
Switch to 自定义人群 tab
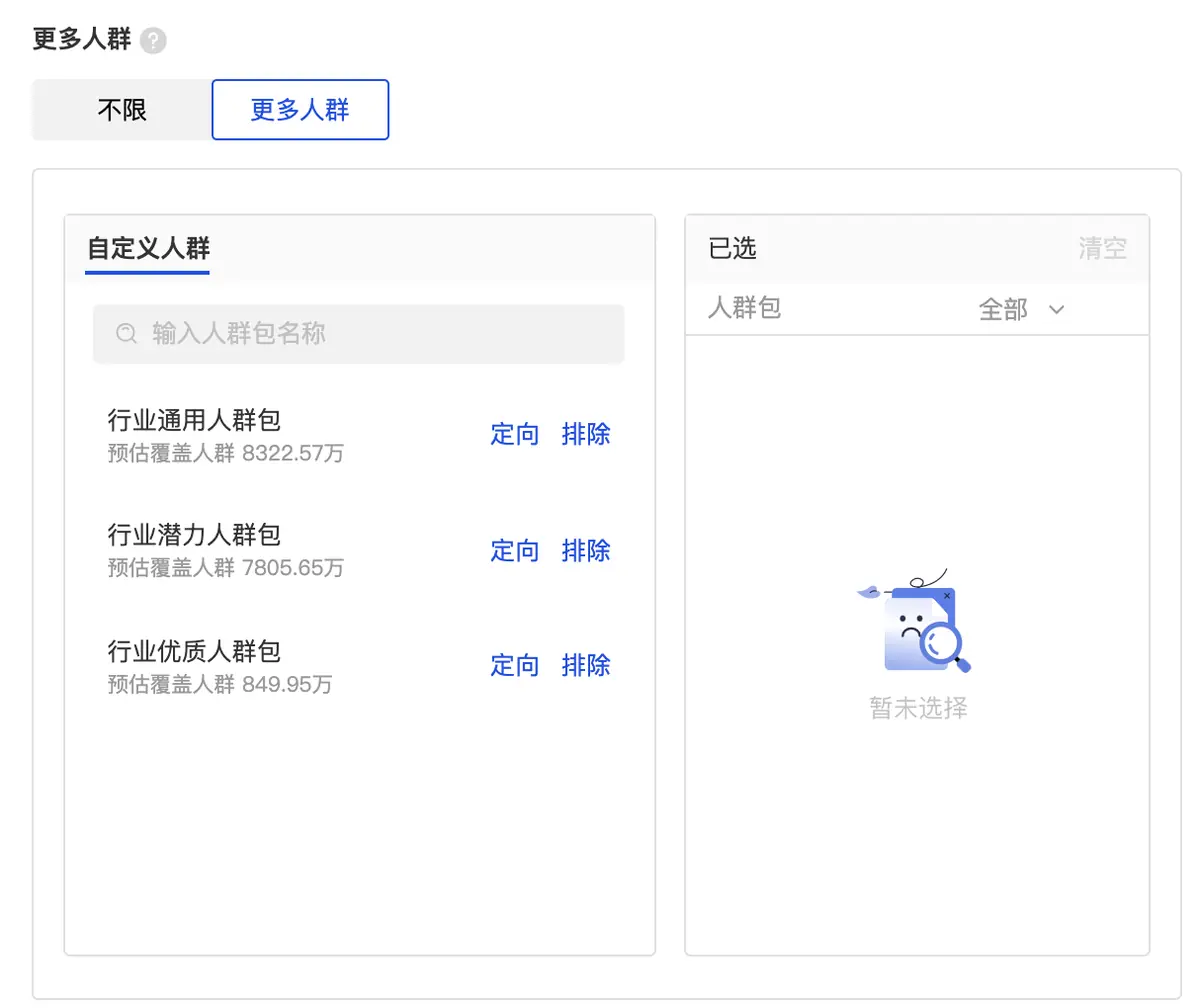[148, 248]
